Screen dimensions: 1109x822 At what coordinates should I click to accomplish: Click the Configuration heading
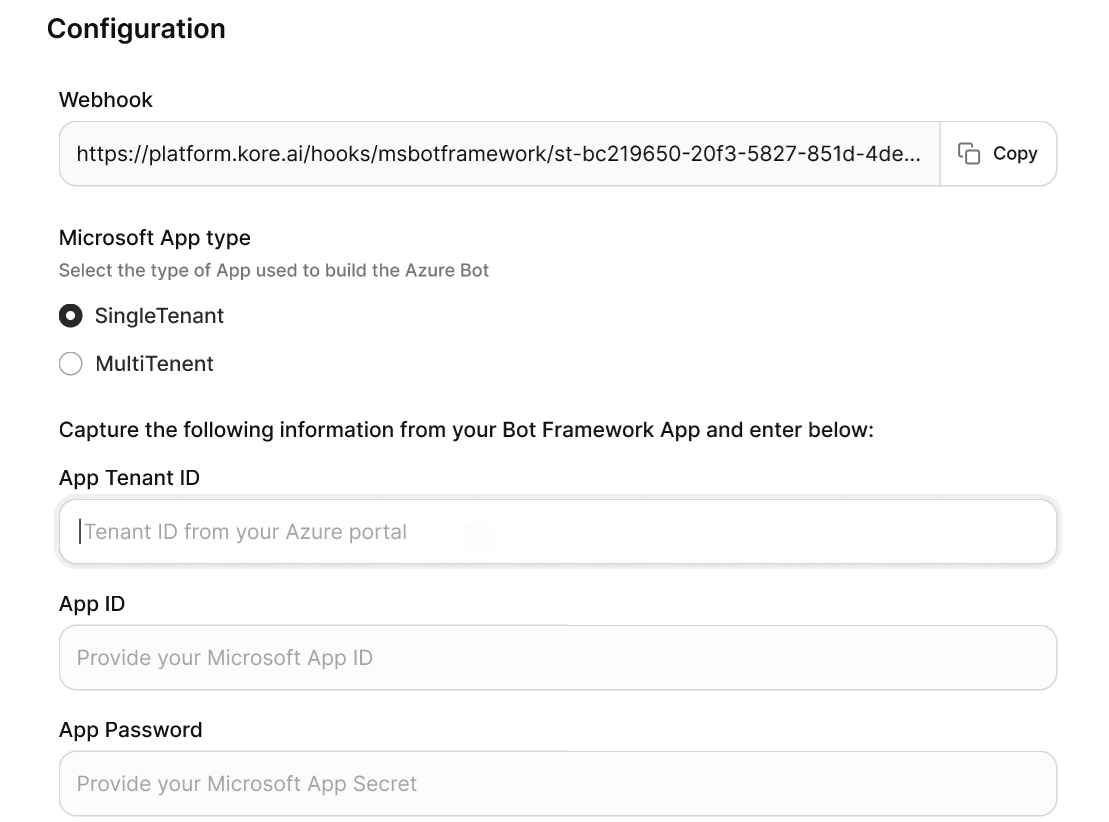137,29
